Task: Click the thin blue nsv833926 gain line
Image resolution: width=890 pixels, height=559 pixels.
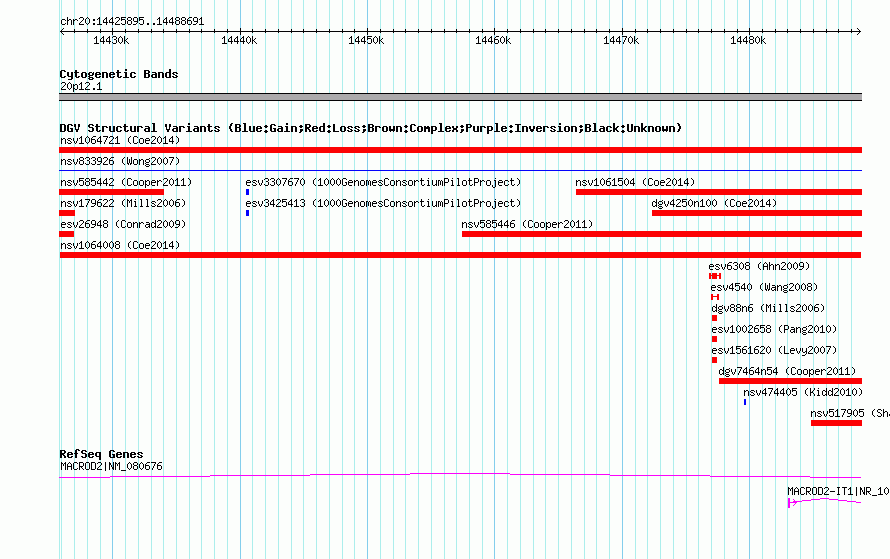Action: point(460,170)
